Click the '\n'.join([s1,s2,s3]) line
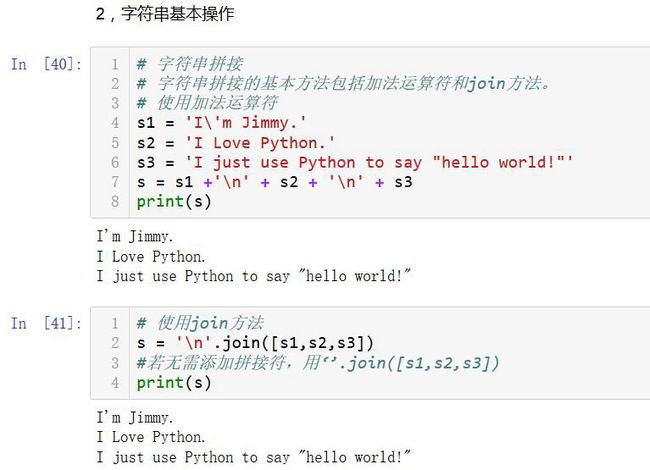This screenshot has width=650, height=470. 255,343
